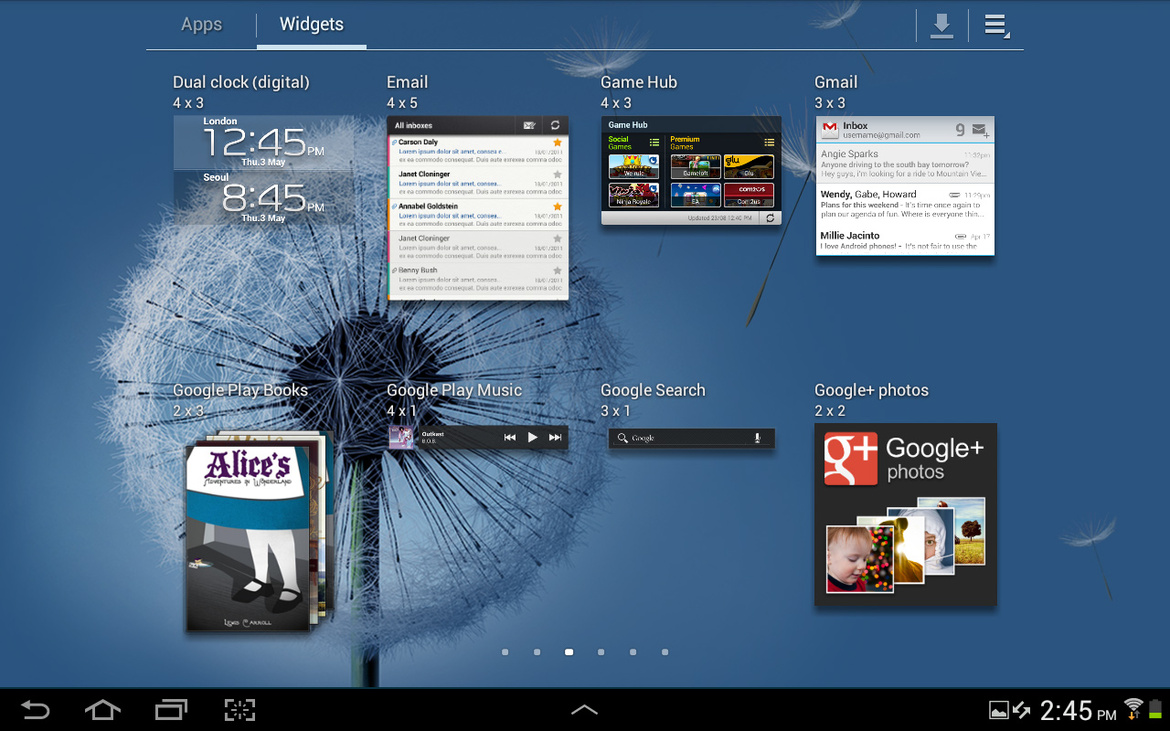Click the battery status icon
The height and width of the screenshot is (731, 1170).
[x=1156, y=709]
